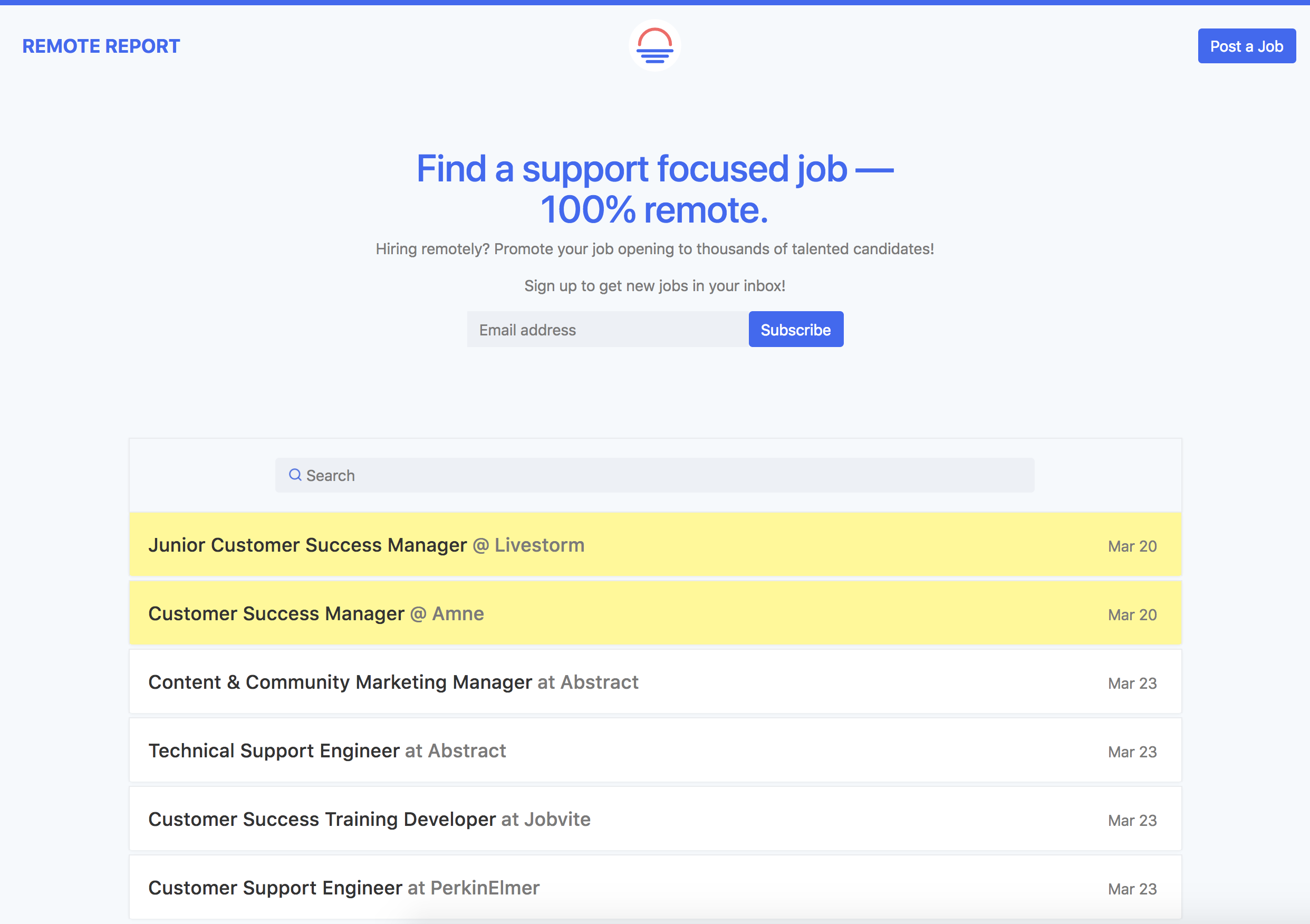
Task: Click Mar 23 date on Jobvite row
Action: click(x=1132, y=820)
